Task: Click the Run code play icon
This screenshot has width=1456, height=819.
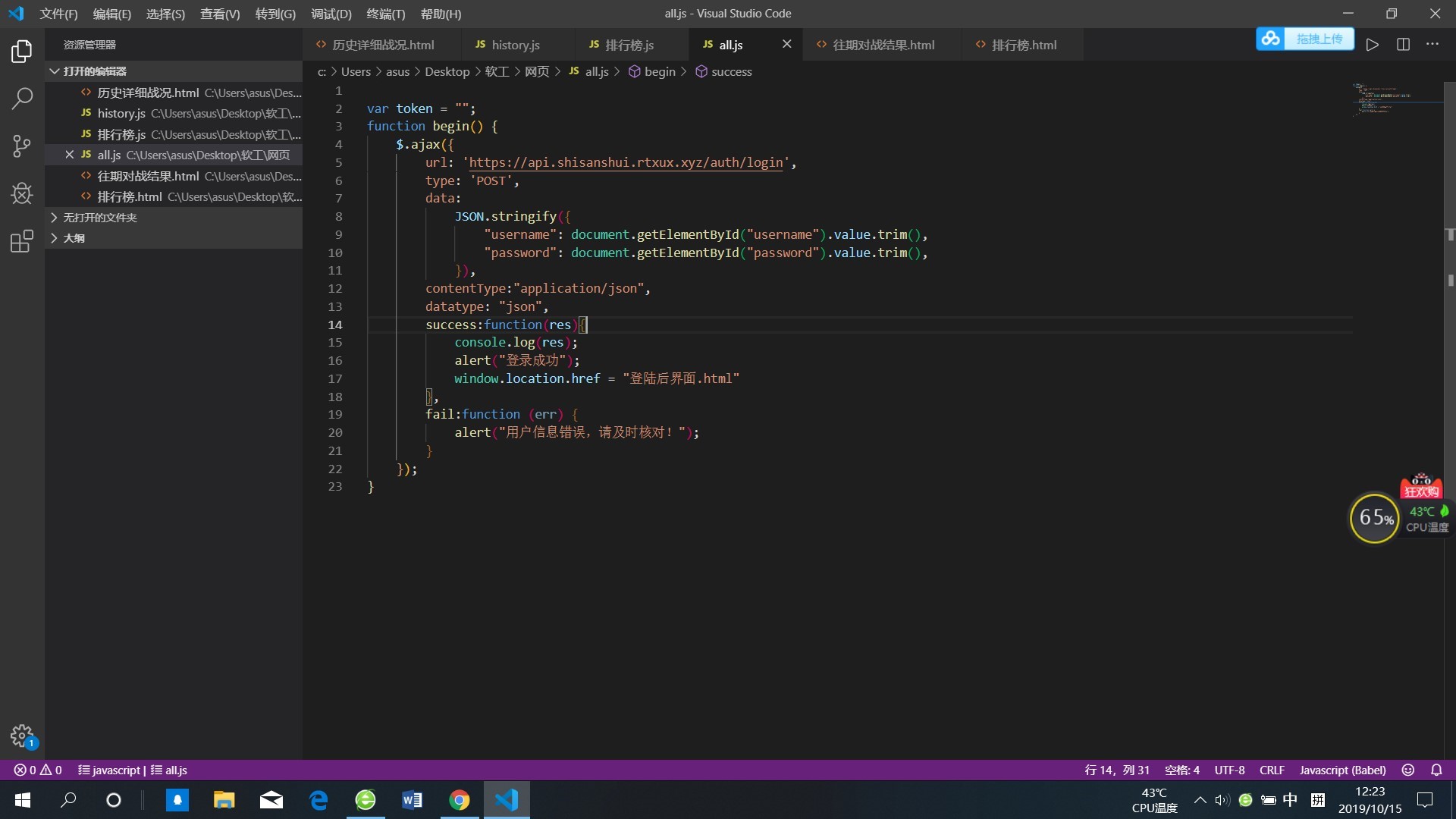Action: (x=1372, y=45)
